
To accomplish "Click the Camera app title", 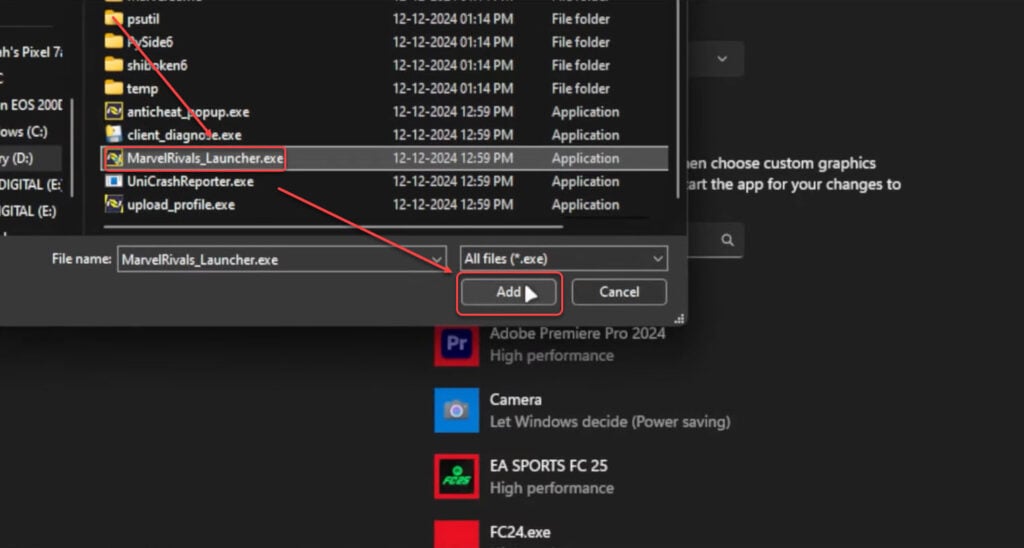I will (x=515, y=399).
